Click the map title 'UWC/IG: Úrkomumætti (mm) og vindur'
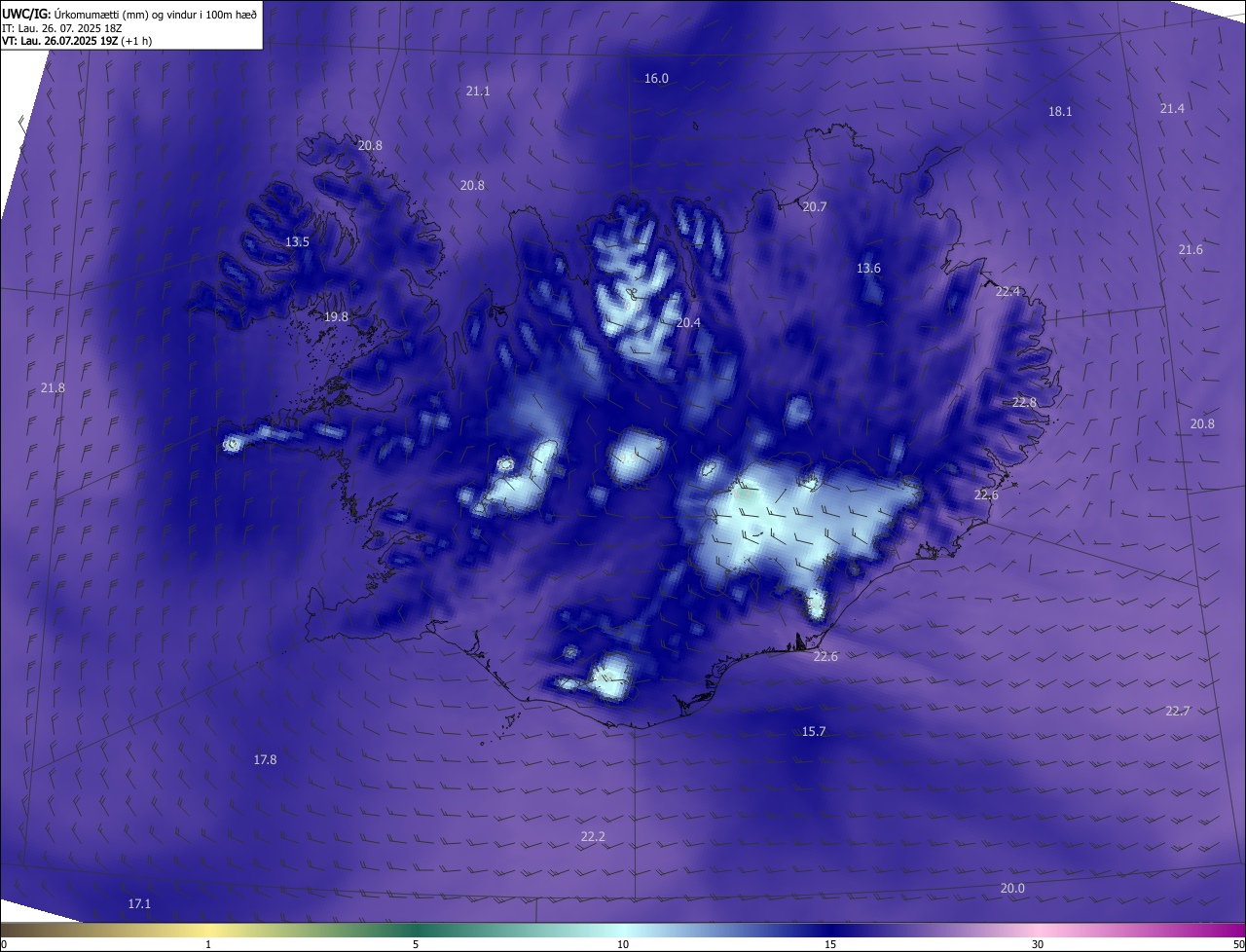Viewport: 1246px width, 952px height. (129, 14)
